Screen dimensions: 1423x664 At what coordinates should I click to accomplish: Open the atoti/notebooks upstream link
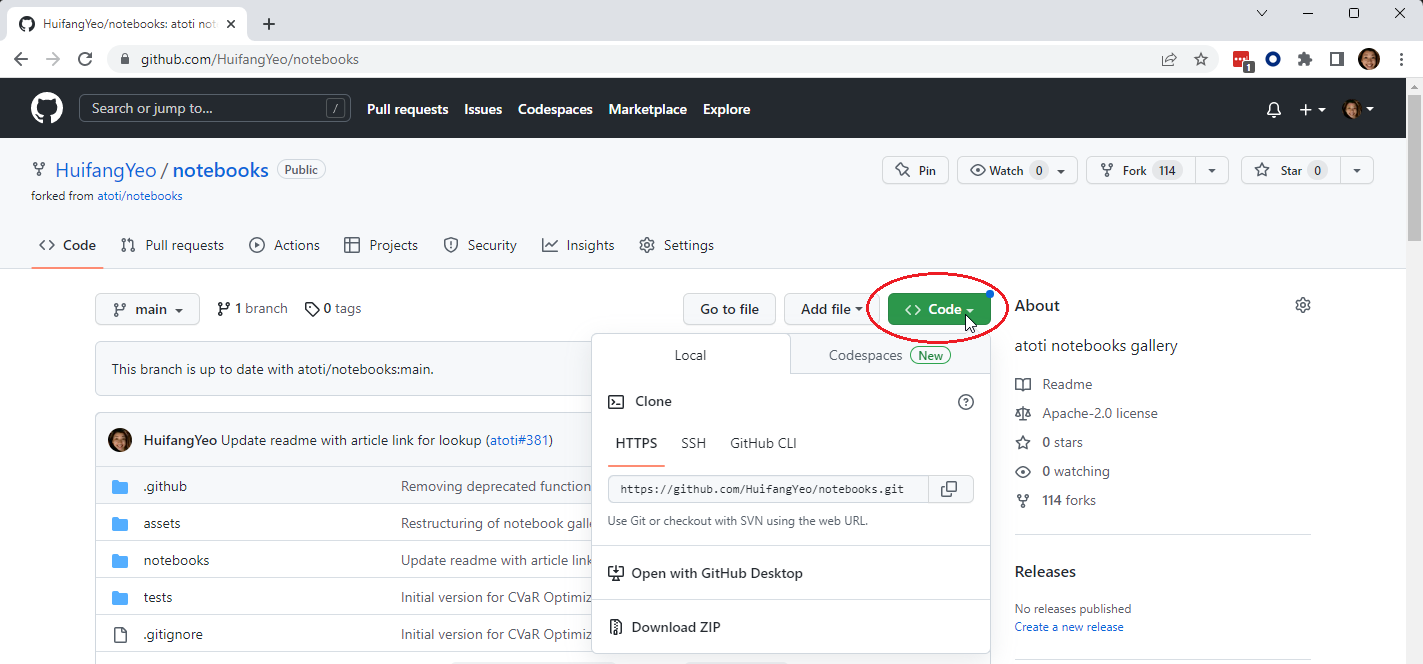pos(140,196)
